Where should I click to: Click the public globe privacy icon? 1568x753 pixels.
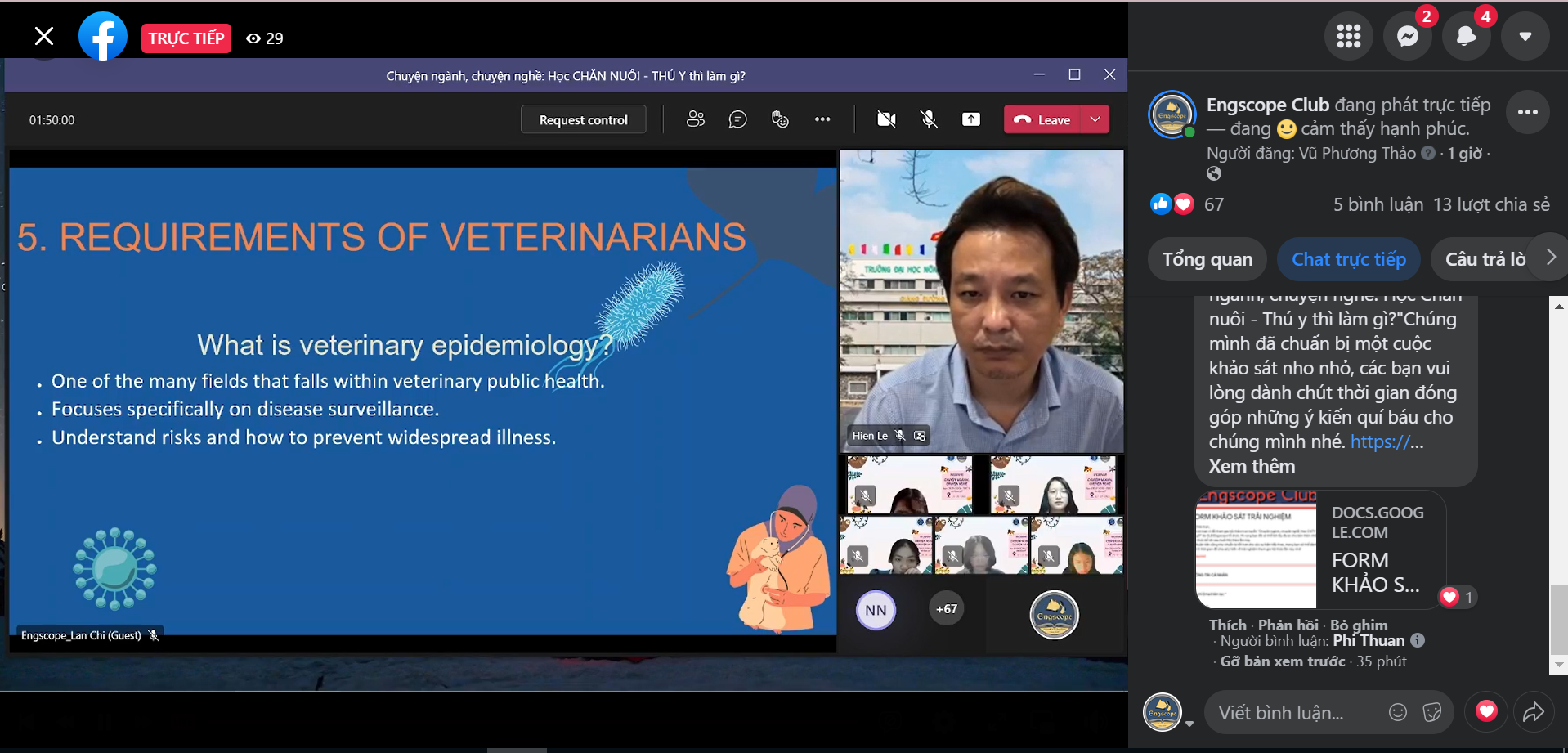click(x=1214, y=173)
